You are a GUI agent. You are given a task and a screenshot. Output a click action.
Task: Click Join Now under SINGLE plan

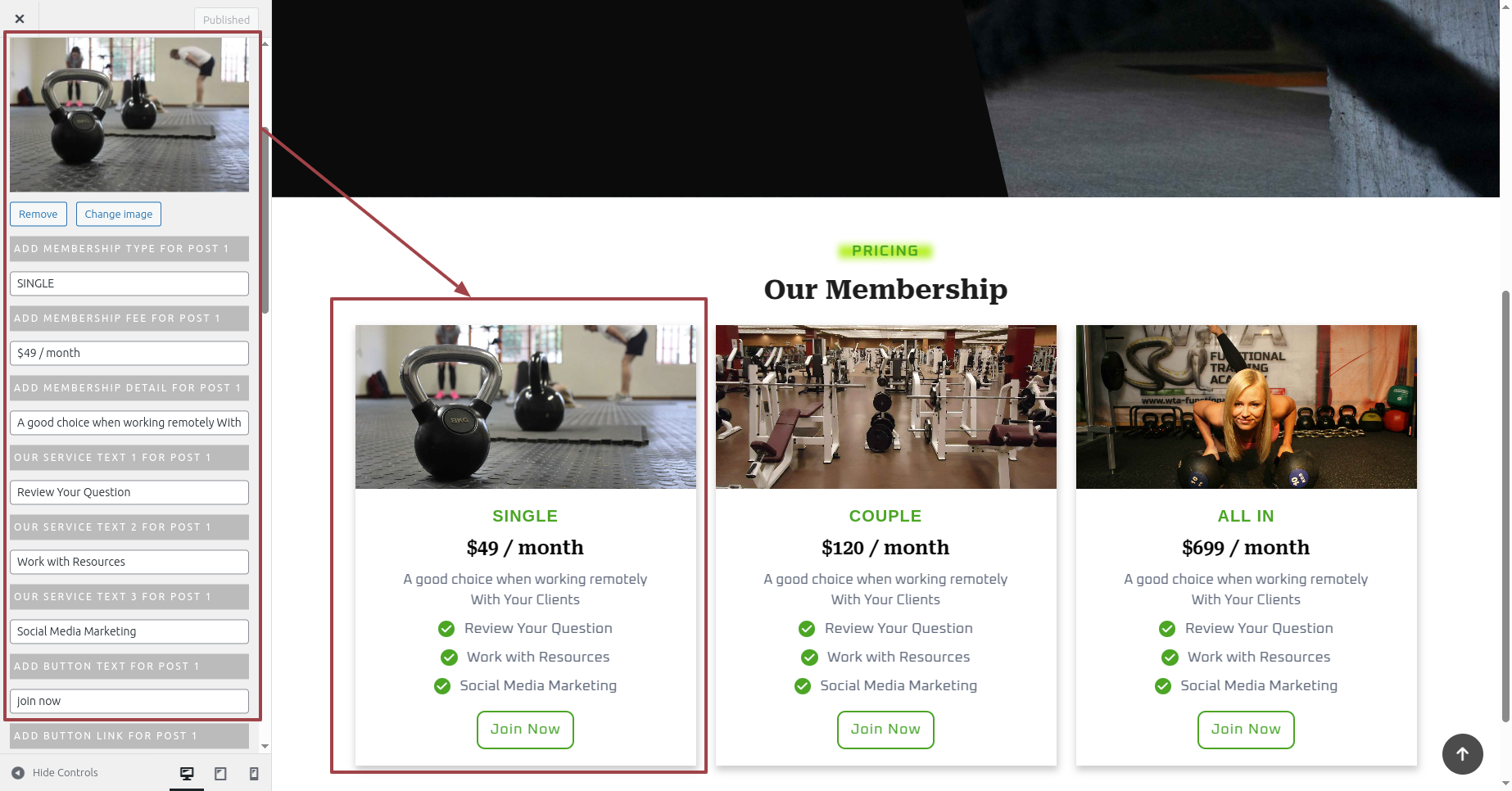(525, 730)
